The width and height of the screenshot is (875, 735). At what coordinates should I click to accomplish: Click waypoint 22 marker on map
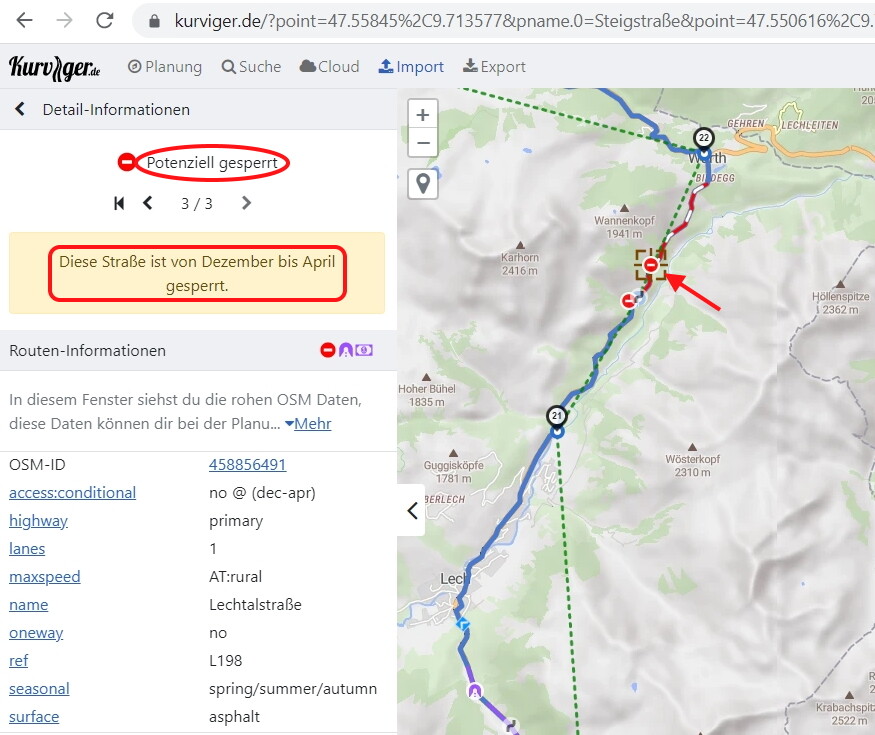coord(704,138)
